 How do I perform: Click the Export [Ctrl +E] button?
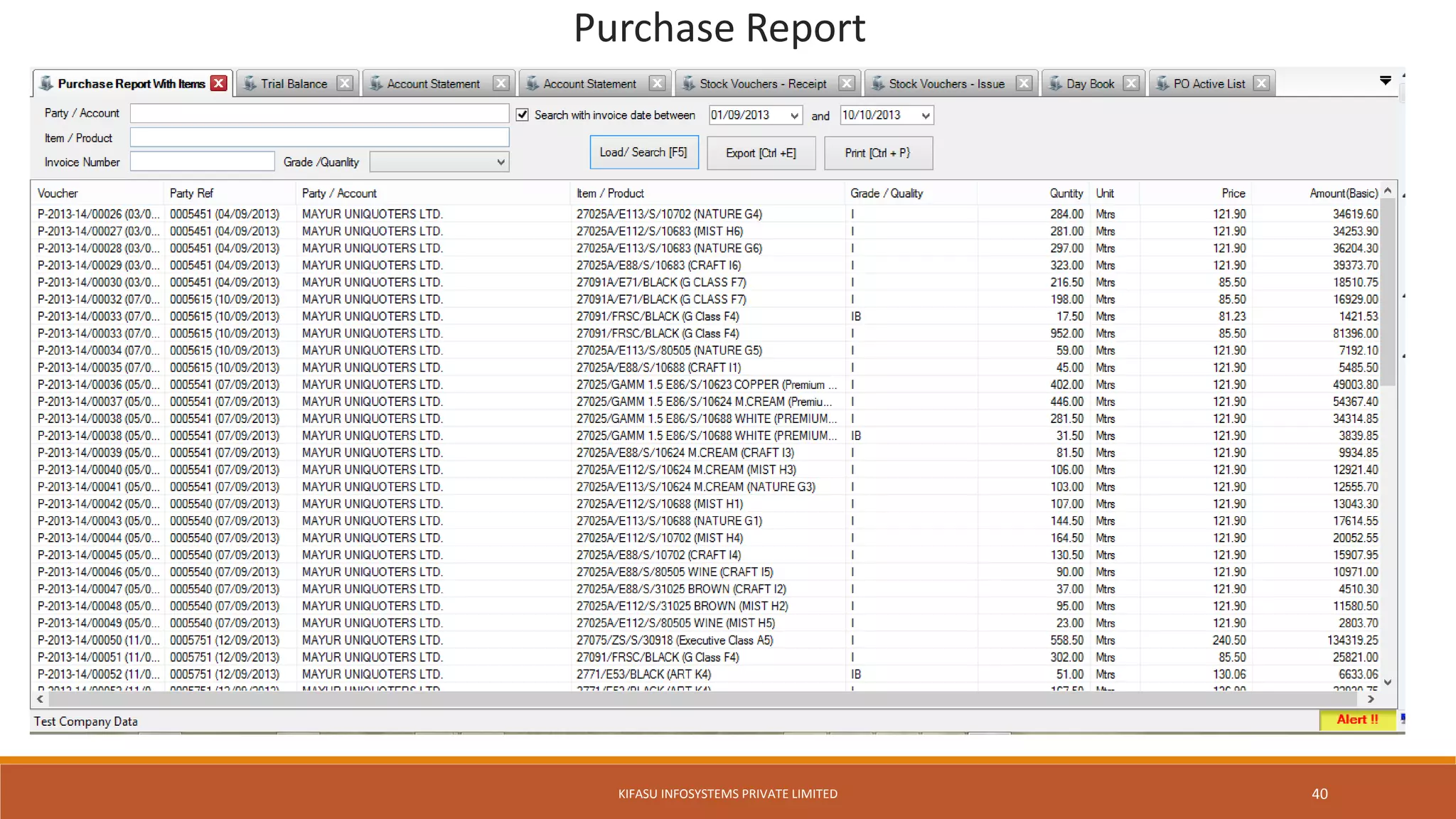pyautogui.click(x=761, y=153)
